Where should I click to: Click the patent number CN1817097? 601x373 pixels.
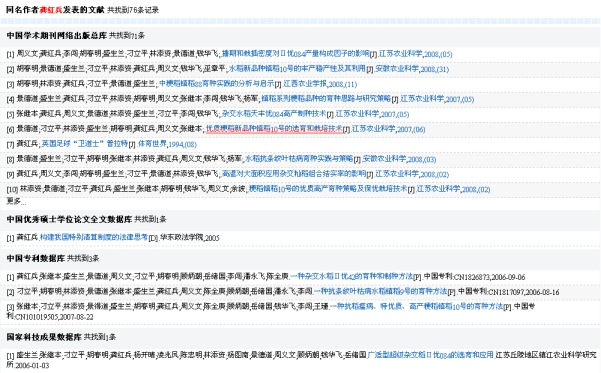[x=508, y=292]
